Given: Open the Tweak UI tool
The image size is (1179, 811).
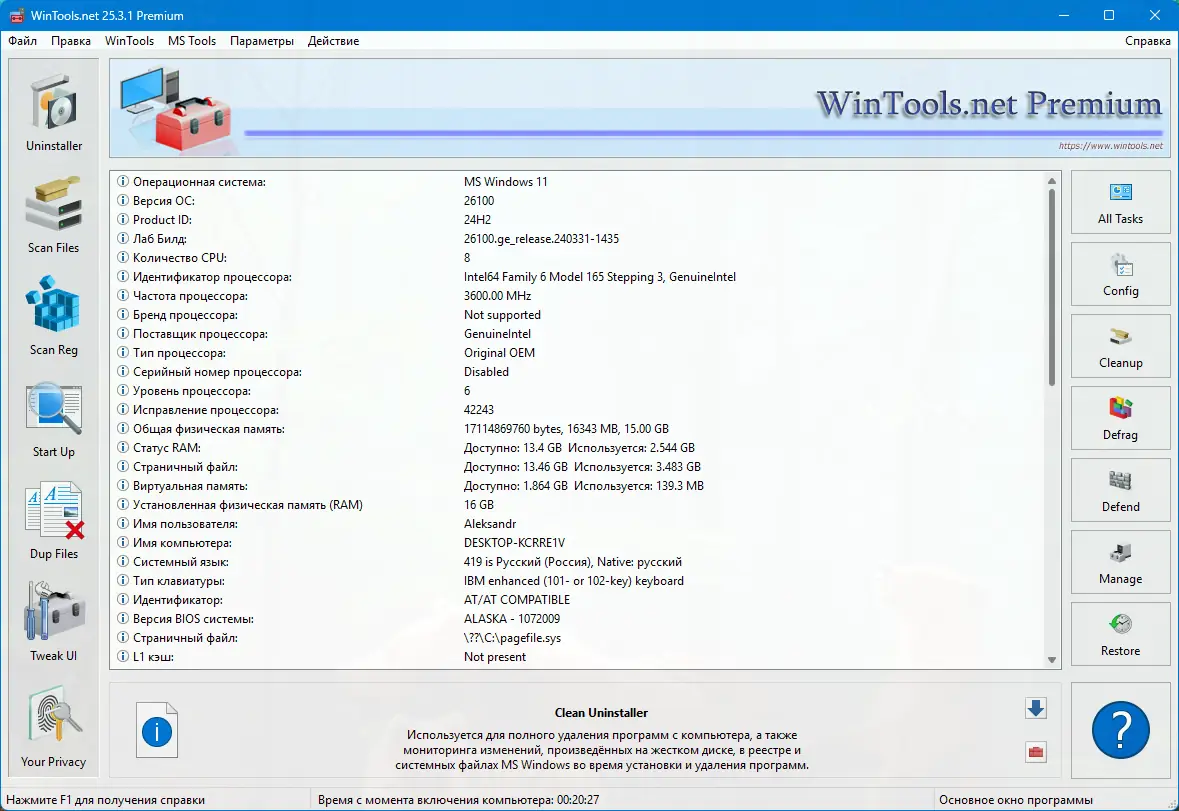Looking at the screenshot, I should 53,622.
